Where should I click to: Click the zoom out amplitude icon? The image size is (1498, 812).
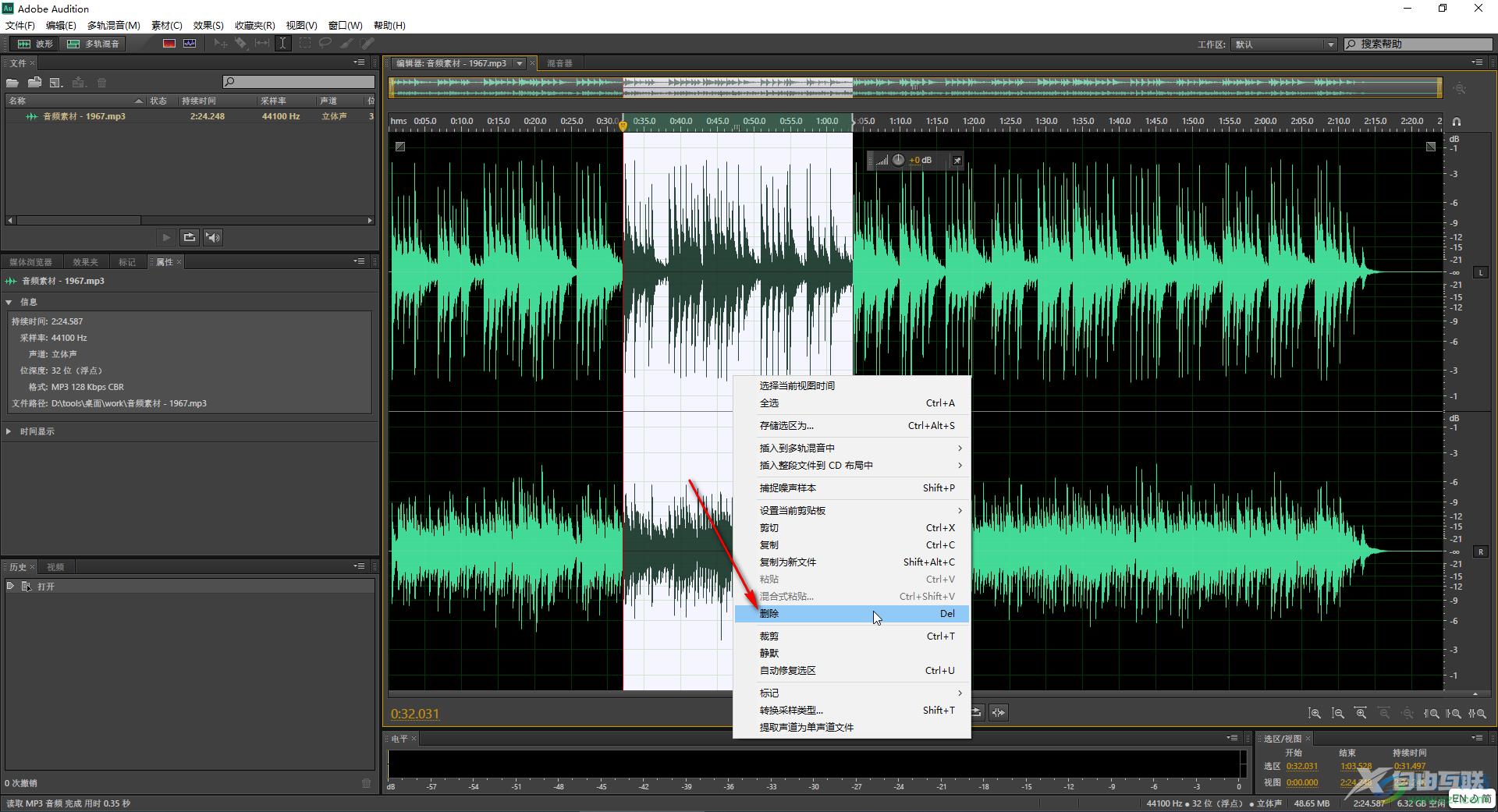(x=1338, y=713)
